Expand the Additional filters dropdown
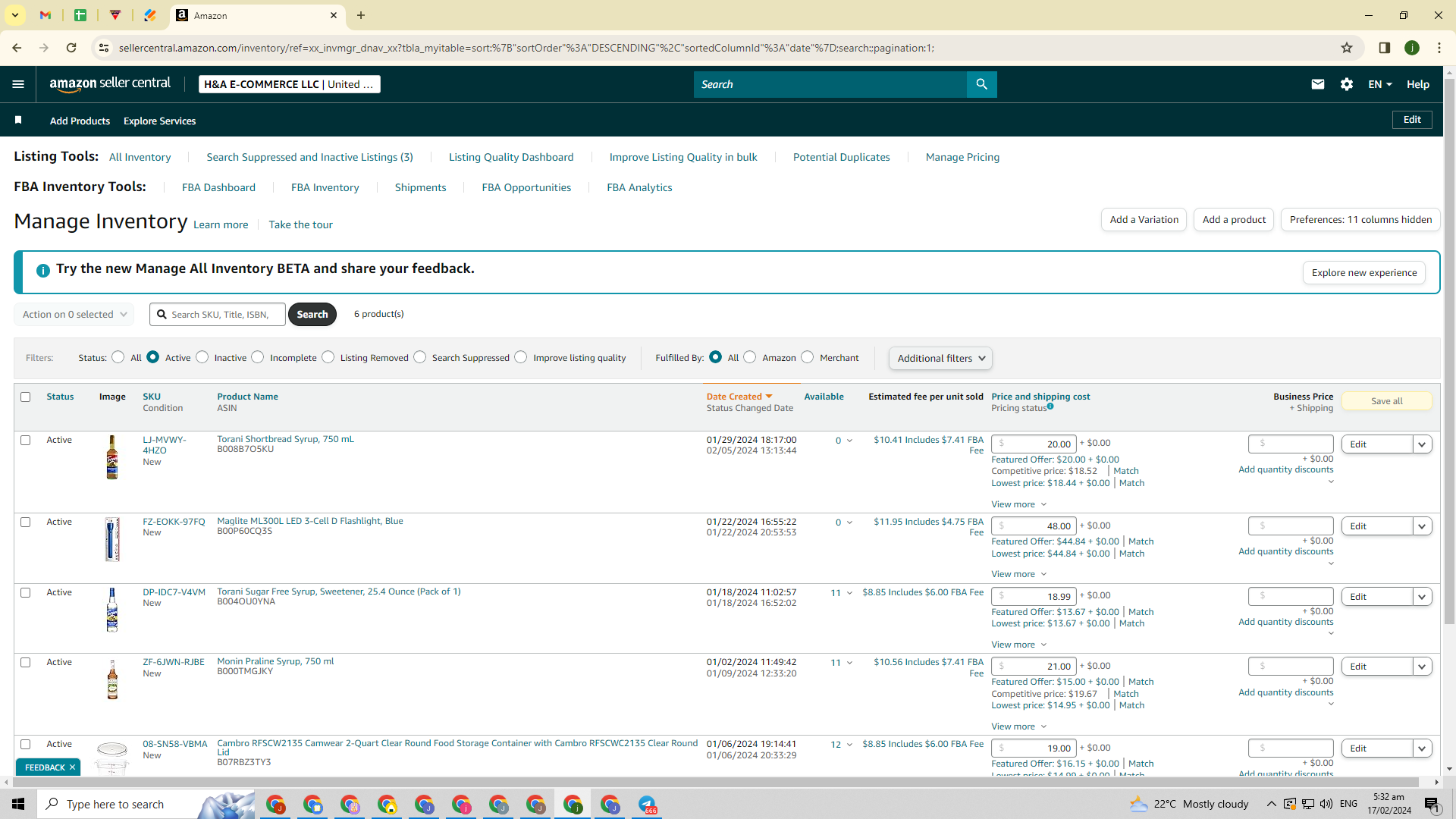 [940, 358]
